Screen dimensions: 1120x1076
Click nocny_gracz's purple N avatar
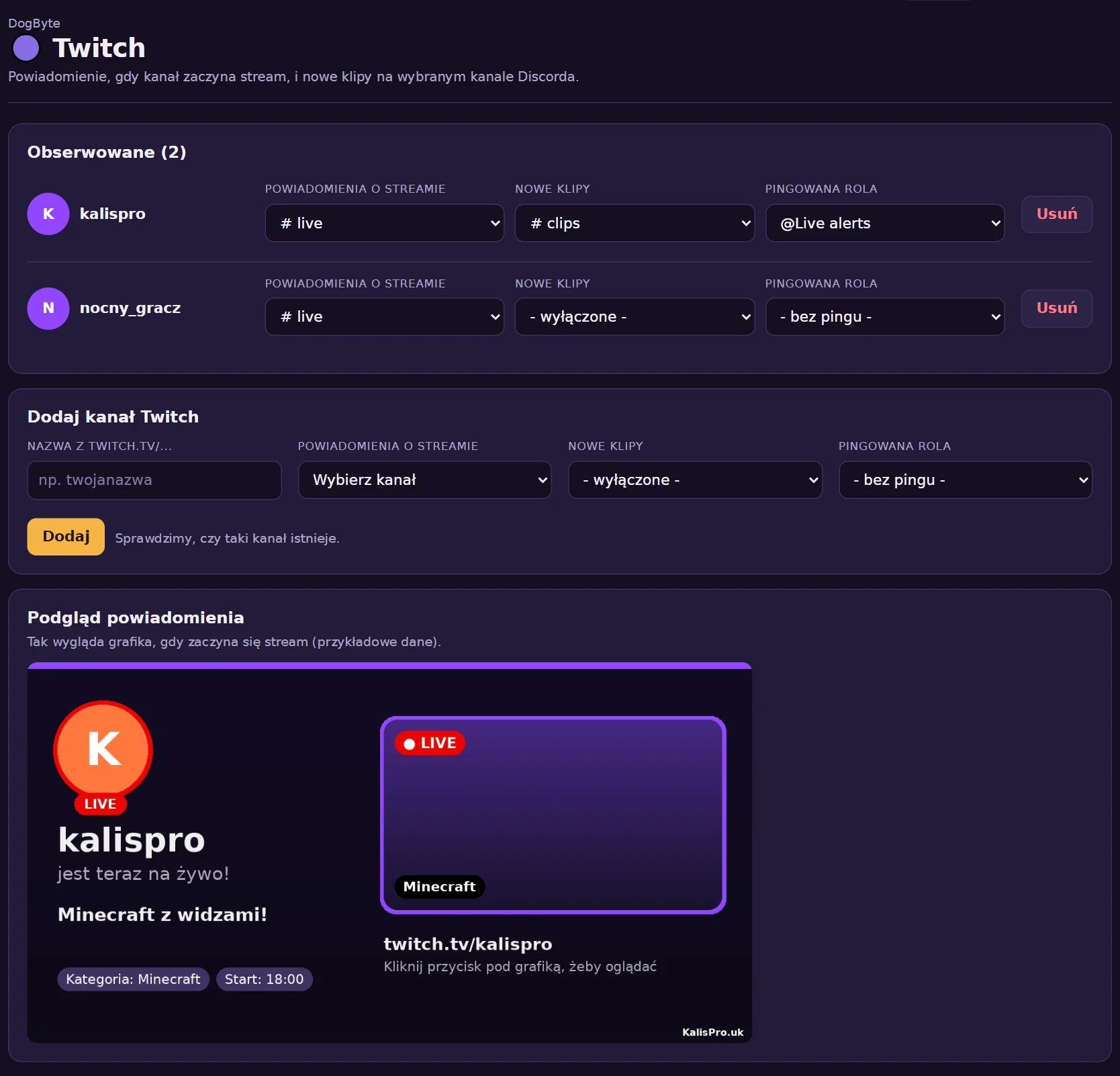pyautogui.click(x=48, y=308)
